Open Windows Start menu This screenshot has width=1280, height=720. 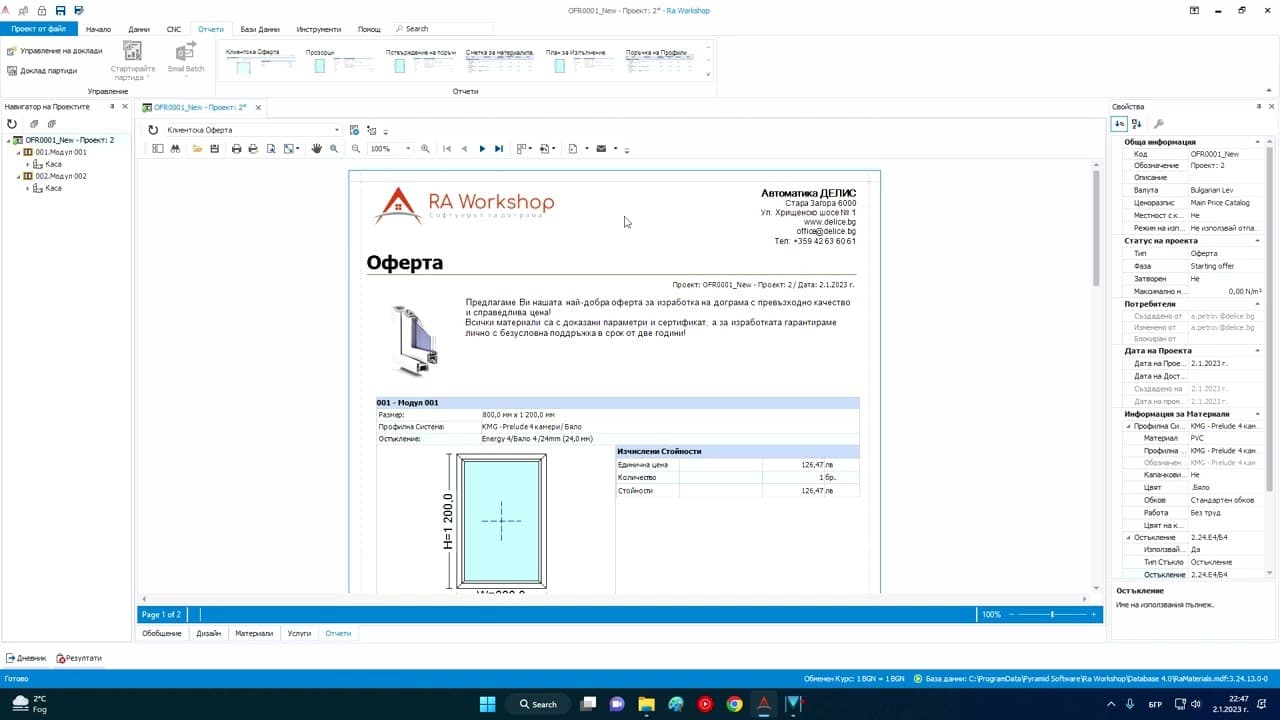pyautogui.click(x=487, y=704)
